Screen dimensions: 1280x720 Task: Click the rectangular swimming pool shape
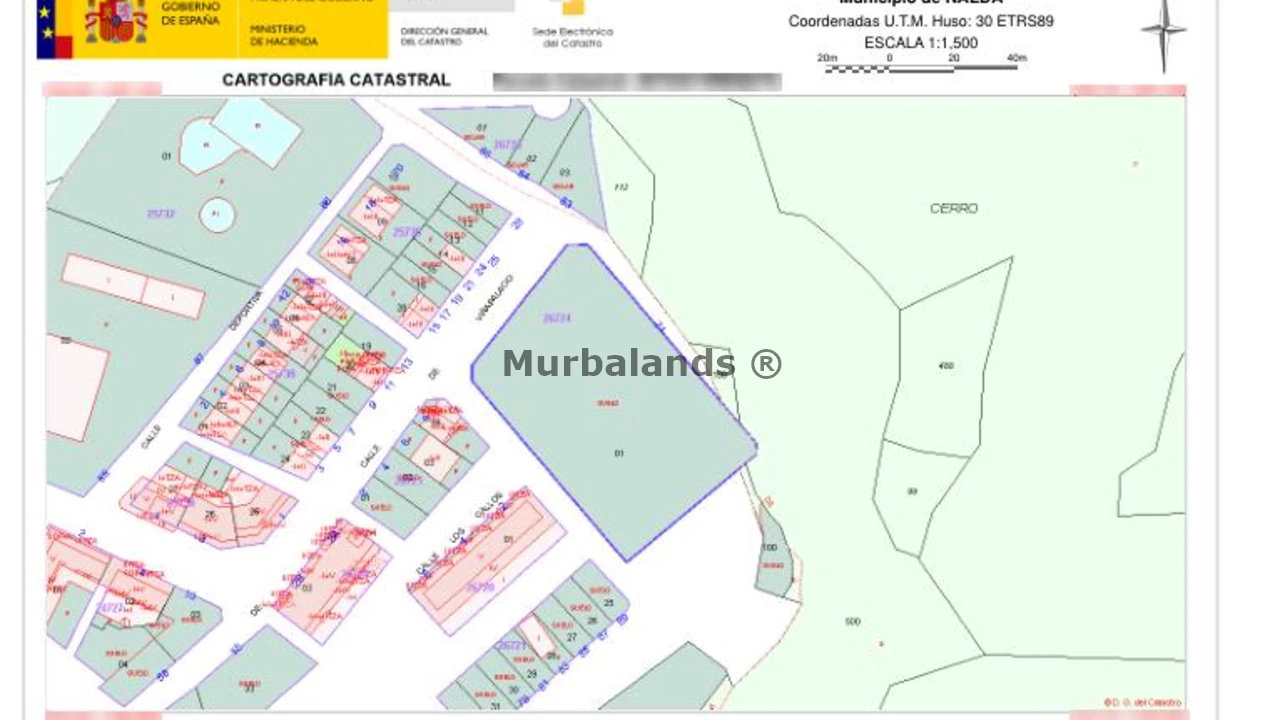(x=258, y=130)
